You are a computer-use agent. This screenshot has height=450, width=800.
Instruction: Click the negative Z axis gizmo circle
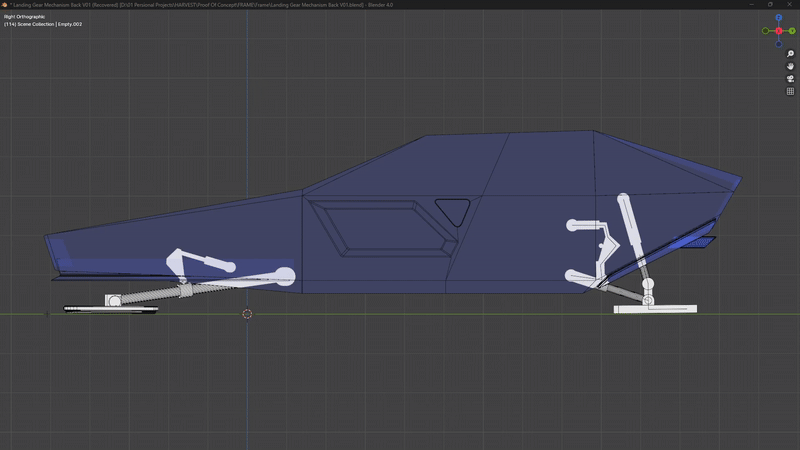coord(779,44)
